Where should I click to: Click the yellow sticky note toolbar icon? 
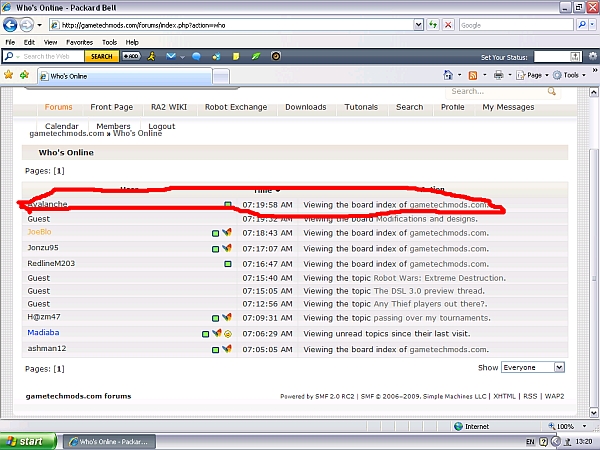(236, 57)
